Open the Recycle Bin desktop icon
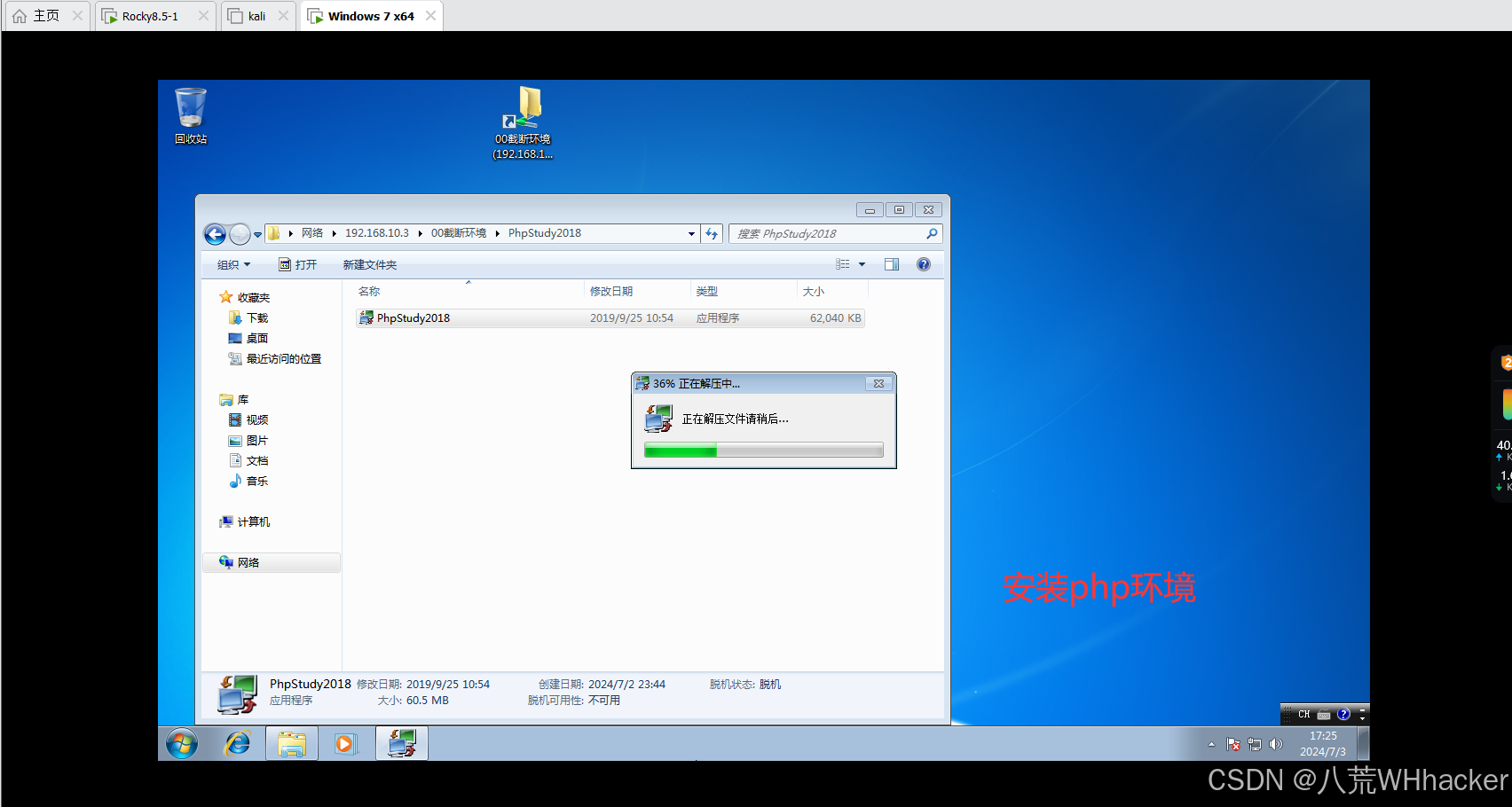Viewport: 1512px width, 807px height. click(x=191, y=115)
